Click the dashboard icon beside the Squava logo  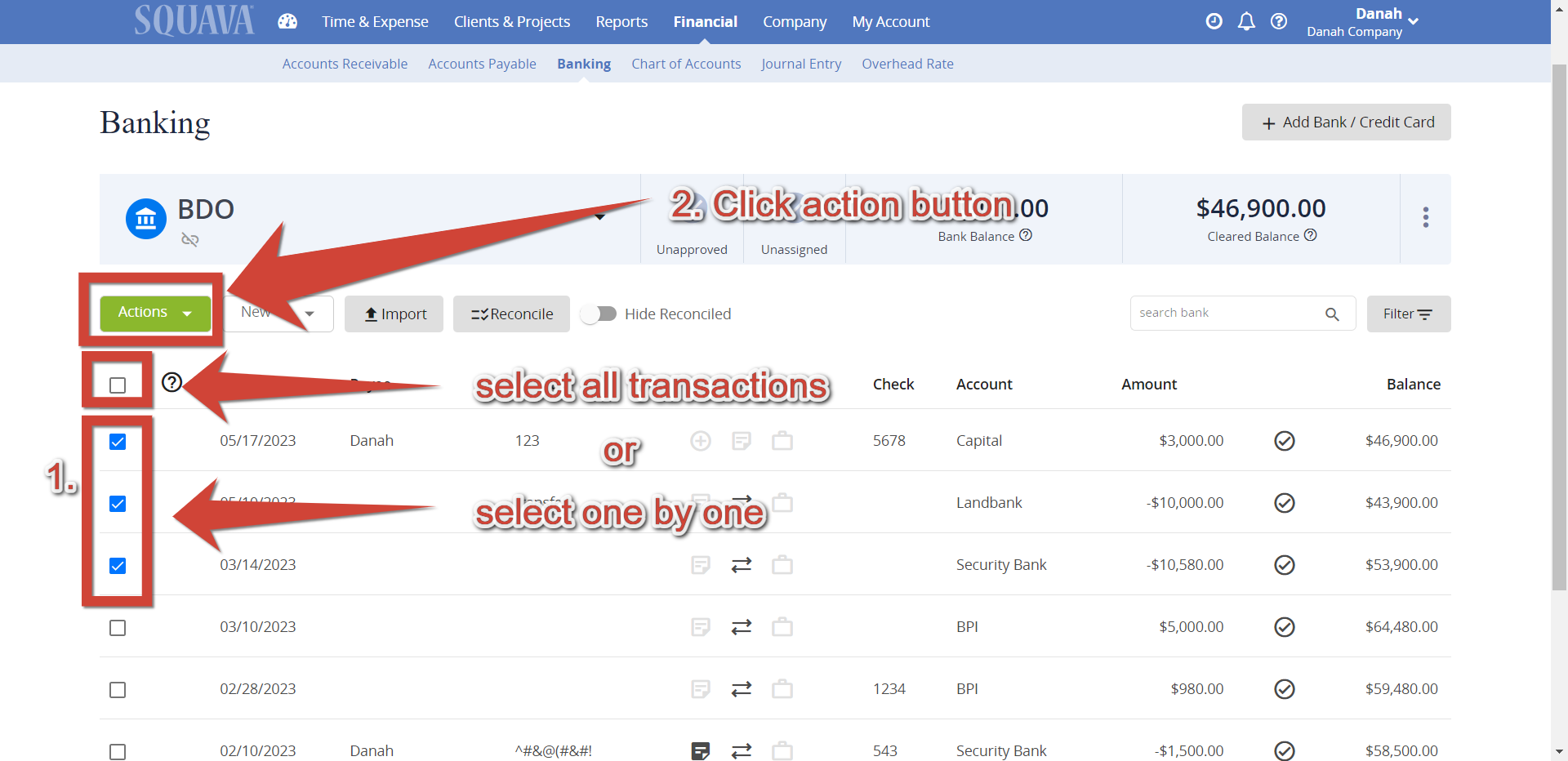(287, 21)
